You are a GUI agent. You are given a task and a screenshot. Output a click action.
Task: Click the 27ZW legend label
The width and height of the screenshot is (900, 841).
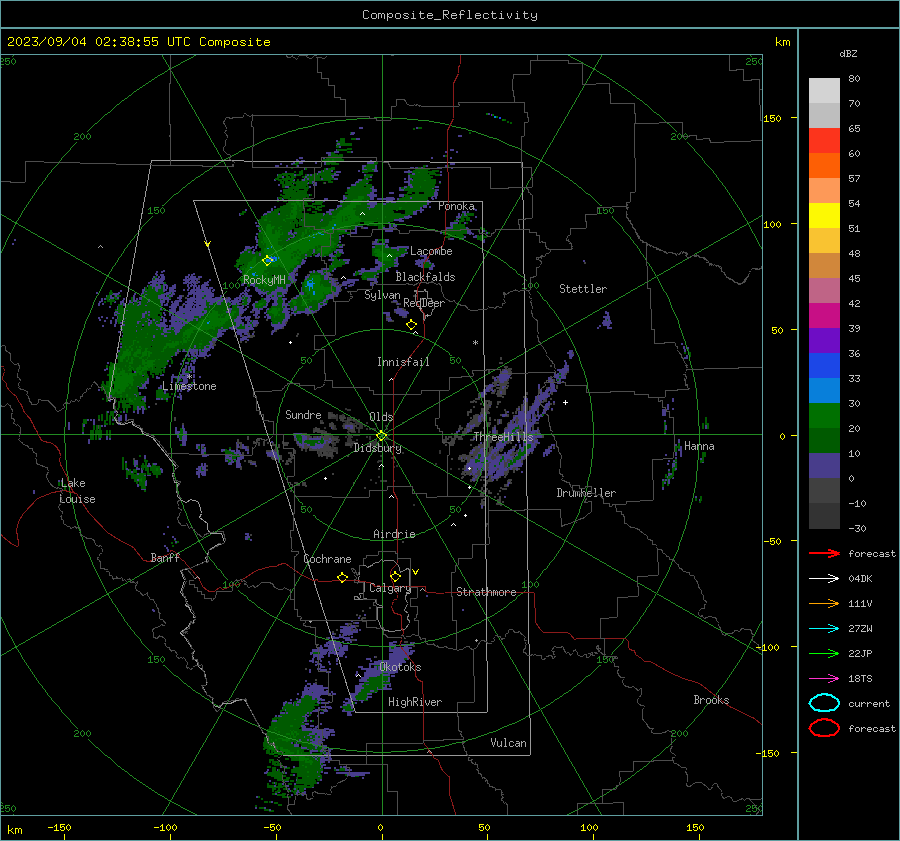pos(860,629)
